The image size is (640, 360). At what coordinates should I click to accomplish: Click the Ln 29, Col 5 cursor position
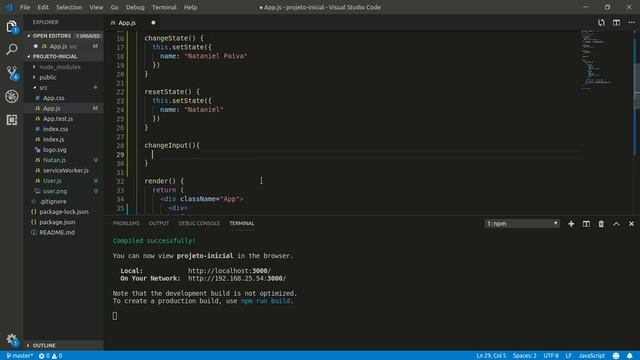[x=491, y=356]
